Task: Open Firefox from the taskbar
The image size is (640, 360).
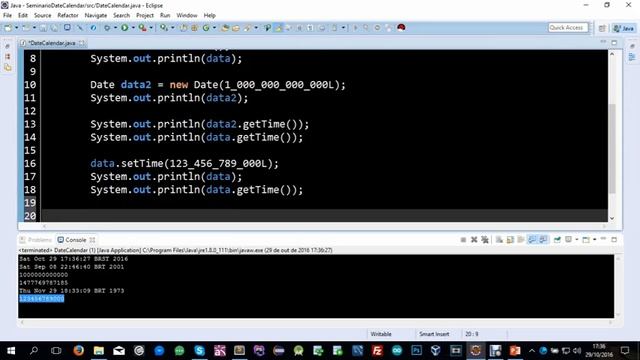Action: (78, 351)
